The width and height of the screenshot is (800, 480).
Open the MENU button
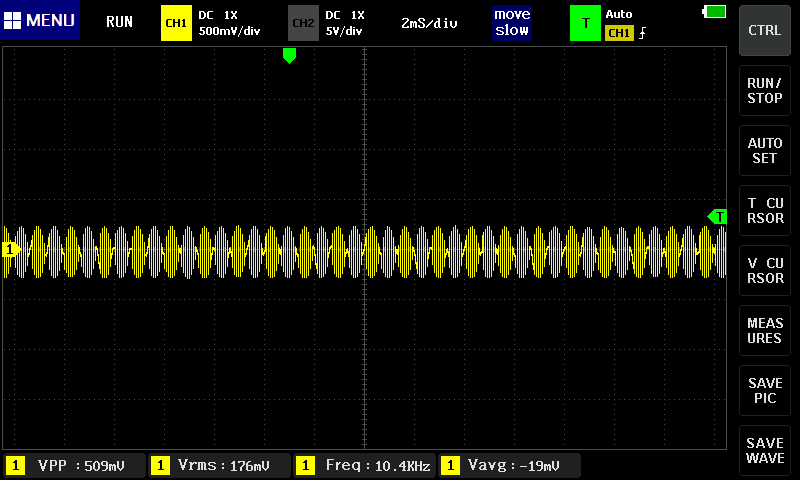click(40, 20)
